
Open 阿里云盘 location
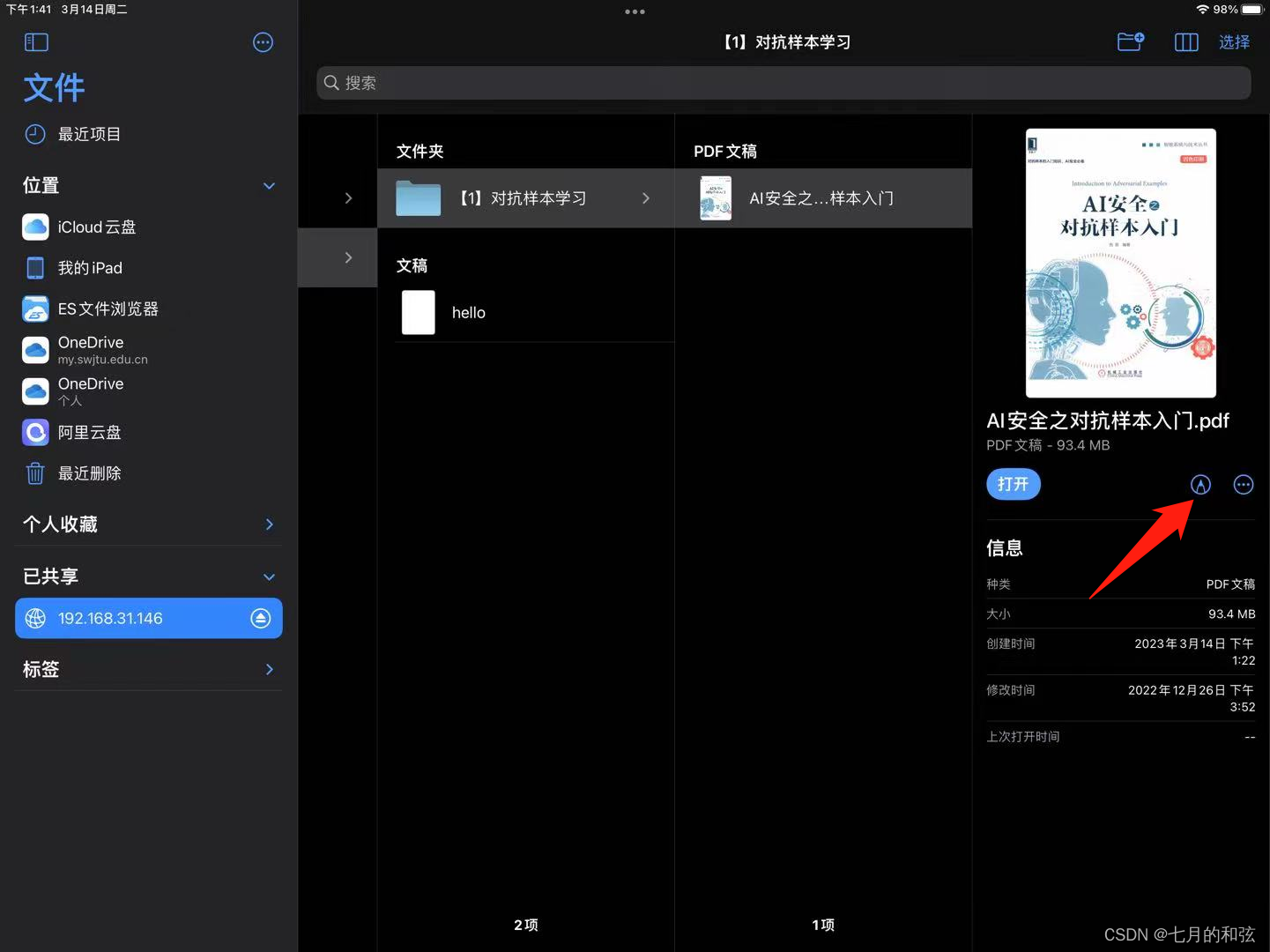(148, 433)
